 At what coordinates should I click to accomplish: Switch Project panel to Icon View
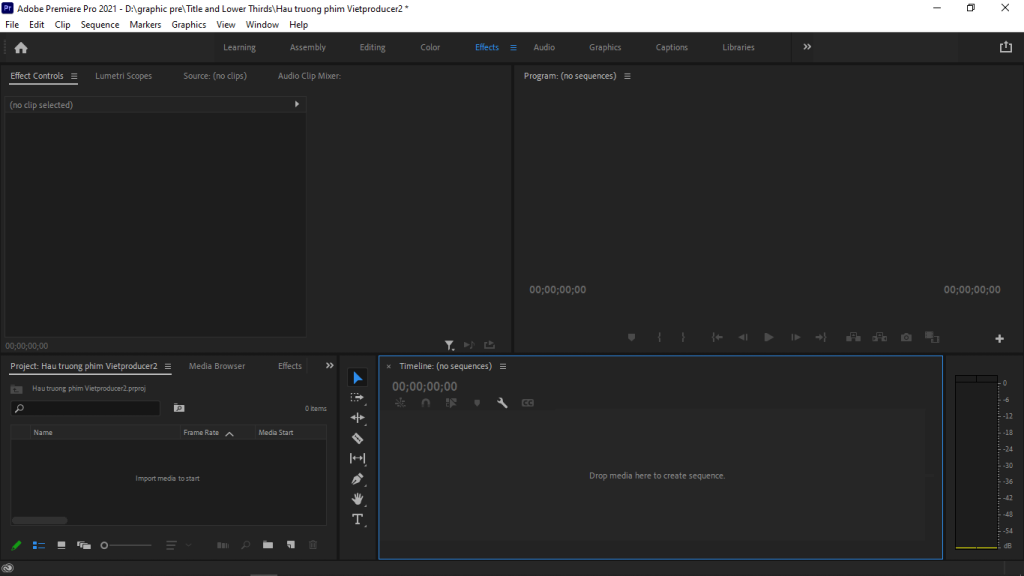[x=60, y=545]
